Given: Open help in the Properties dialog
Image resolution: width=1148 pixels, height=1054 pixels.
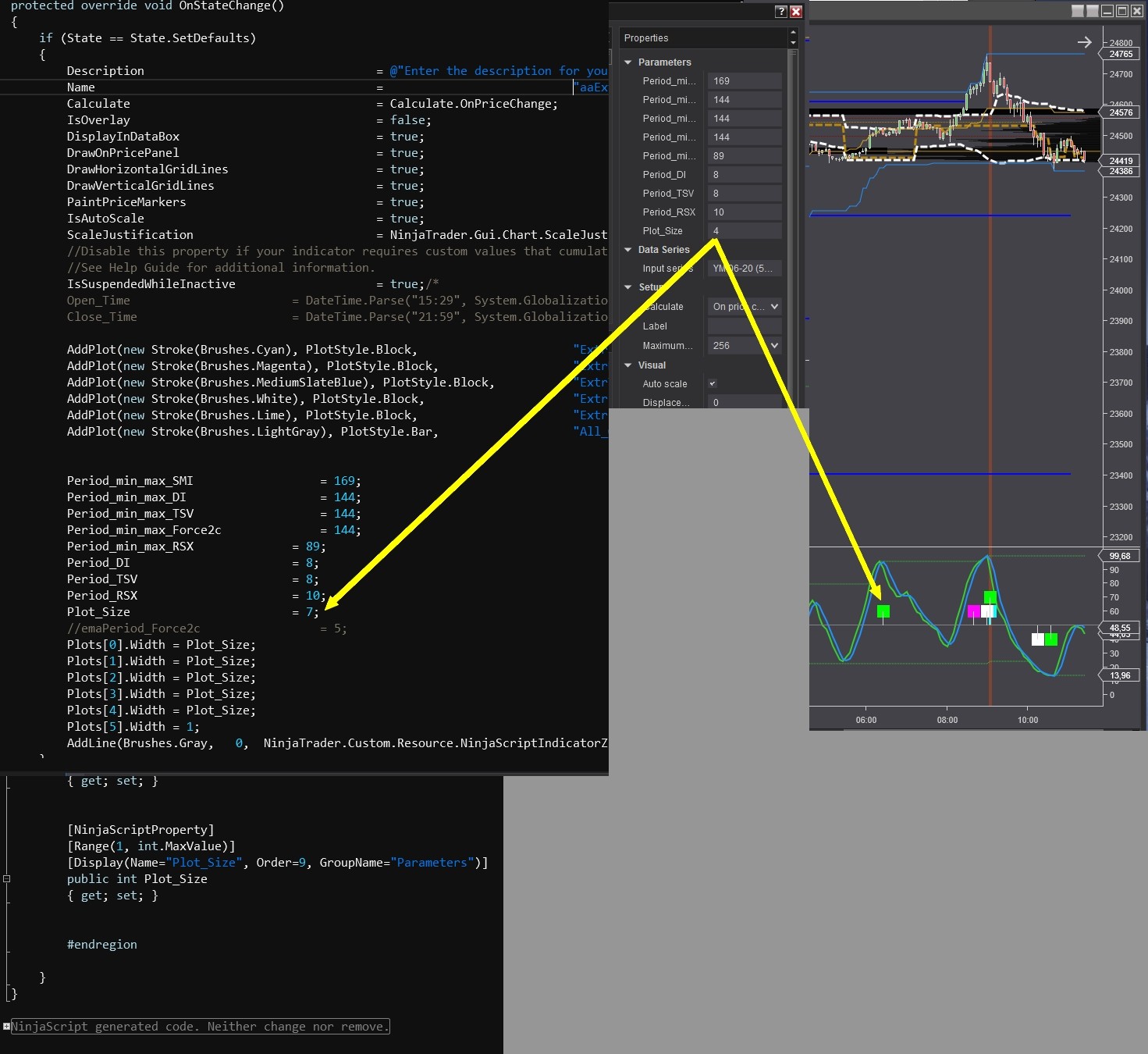Looking at the screenshot, I should pyautogui.click(x=780, y=12).
